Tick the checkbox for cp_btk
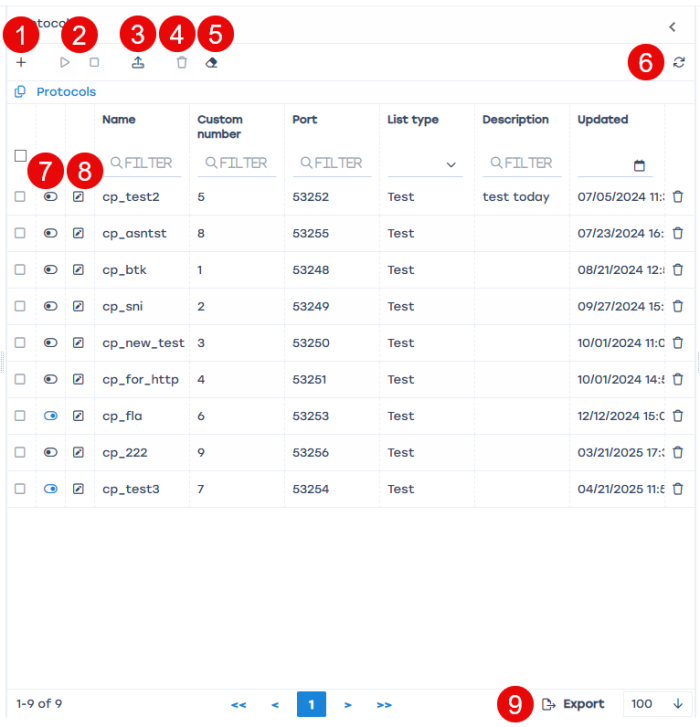 coord(20,270)
